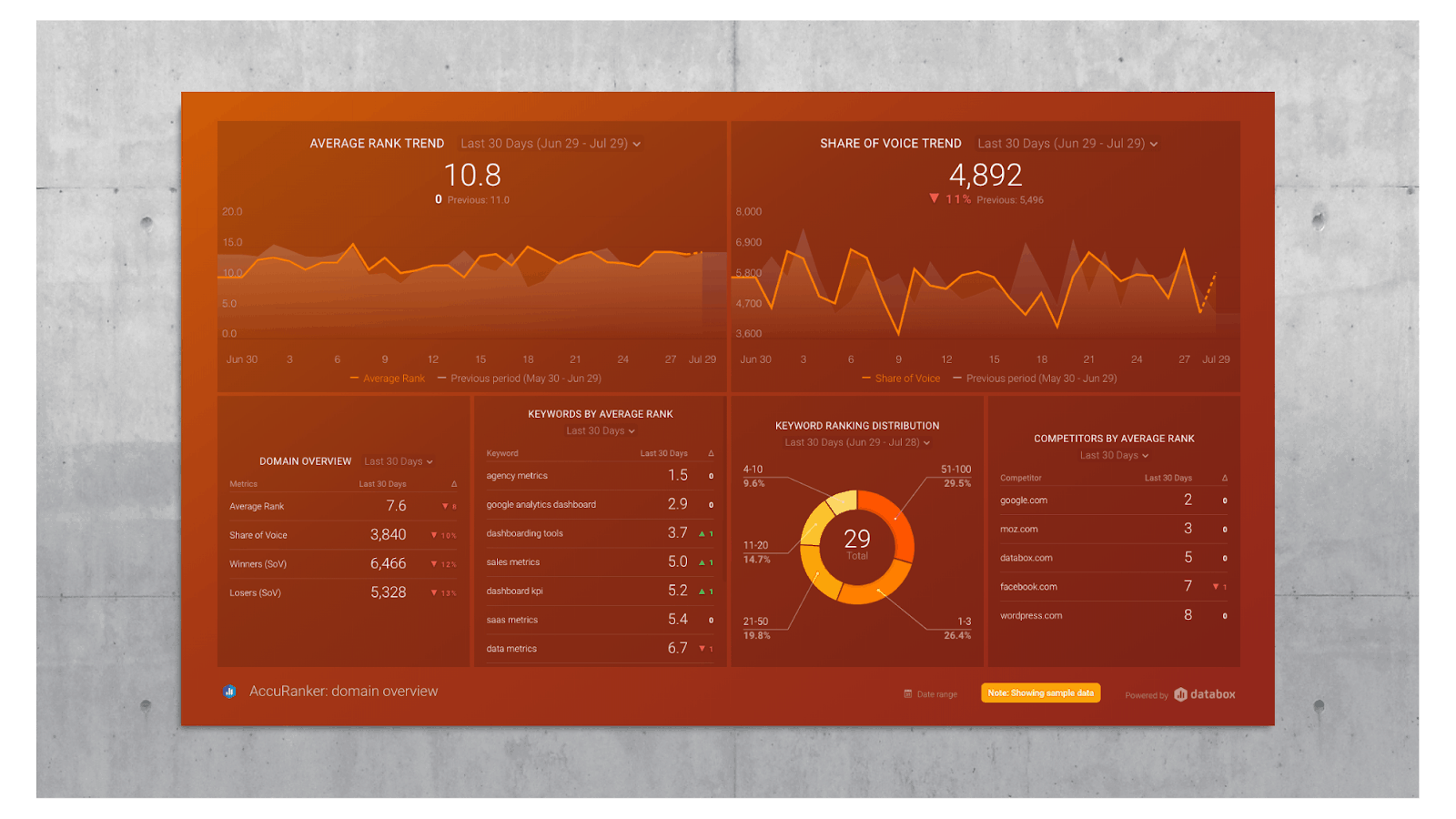Click the AVERAGE RANK TREND title
Viewport: 1456px width, 819px height.
377,144
